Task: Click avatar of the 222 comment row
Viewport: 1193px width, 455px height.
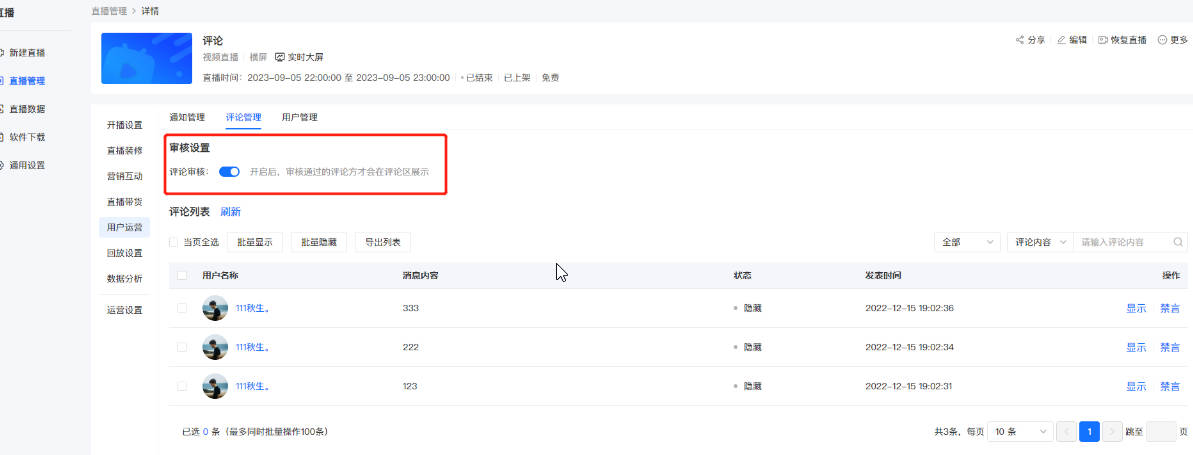Action: coord(215,347)
